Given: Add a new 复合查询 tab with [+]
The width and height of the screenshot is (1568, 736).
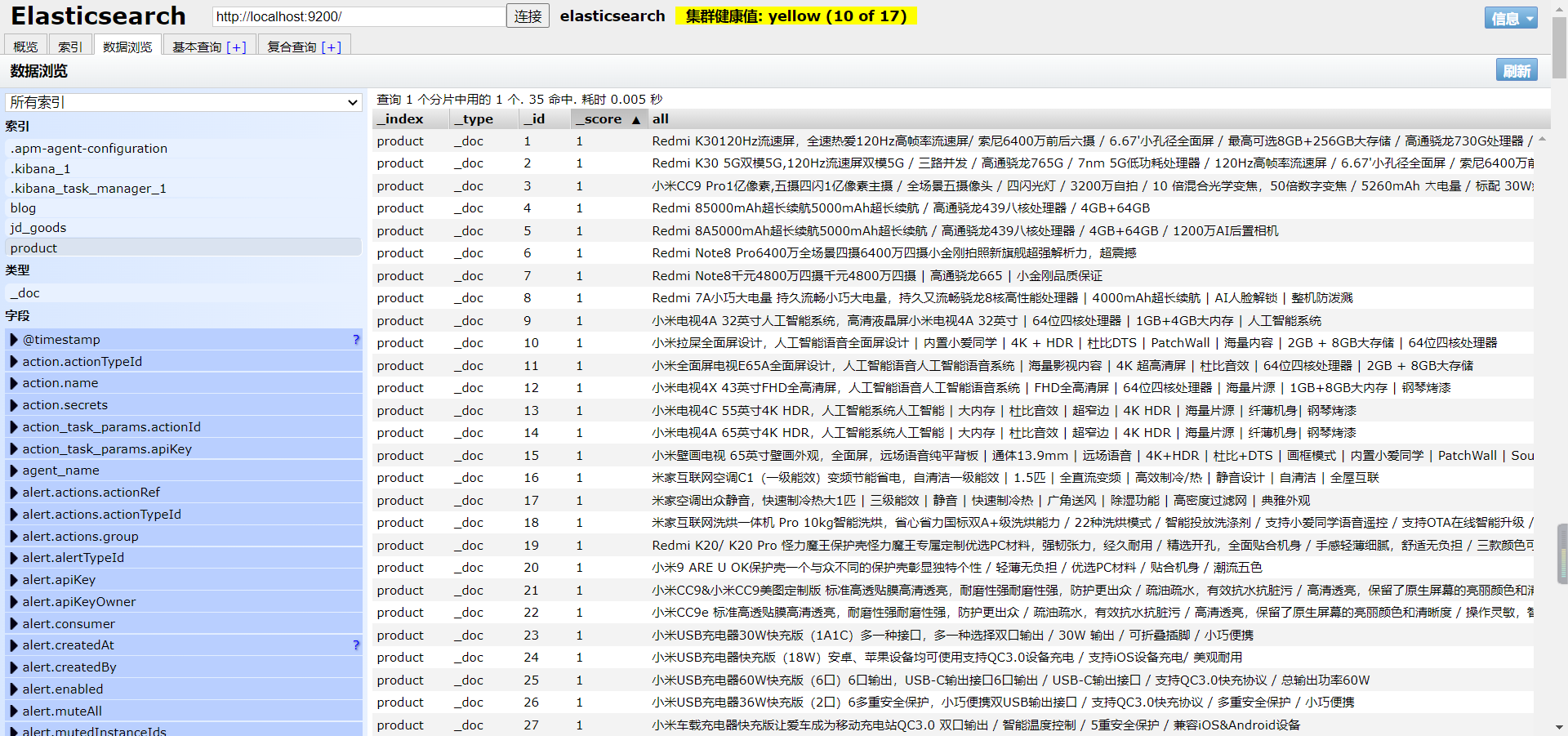Looking at the screenshot, I should pos(332,47).
